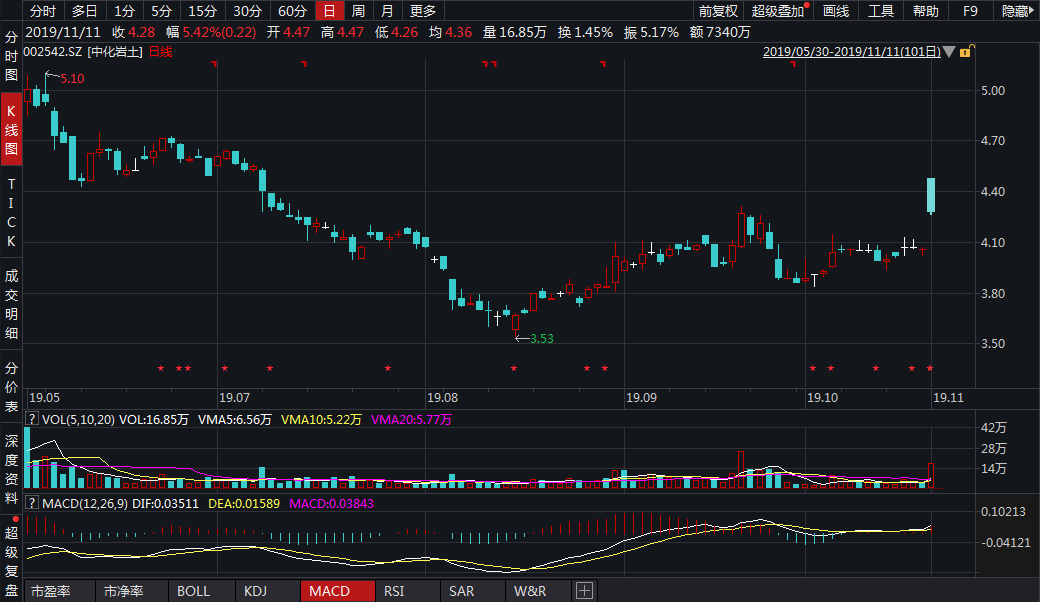This screenshot has height=602, width=1040.
Task: Click the 3.53 low price label
Action: point(541,339)
